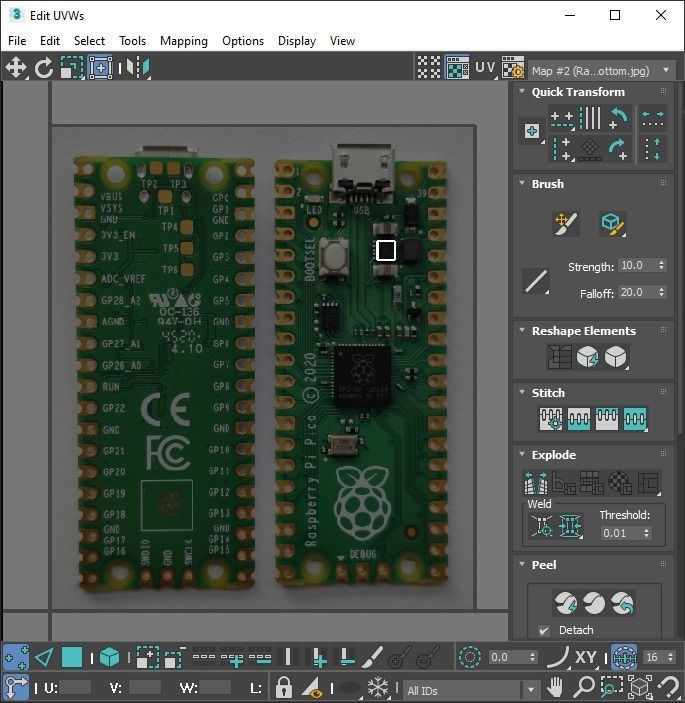Click Space Vertically icon

click(653, 149)
